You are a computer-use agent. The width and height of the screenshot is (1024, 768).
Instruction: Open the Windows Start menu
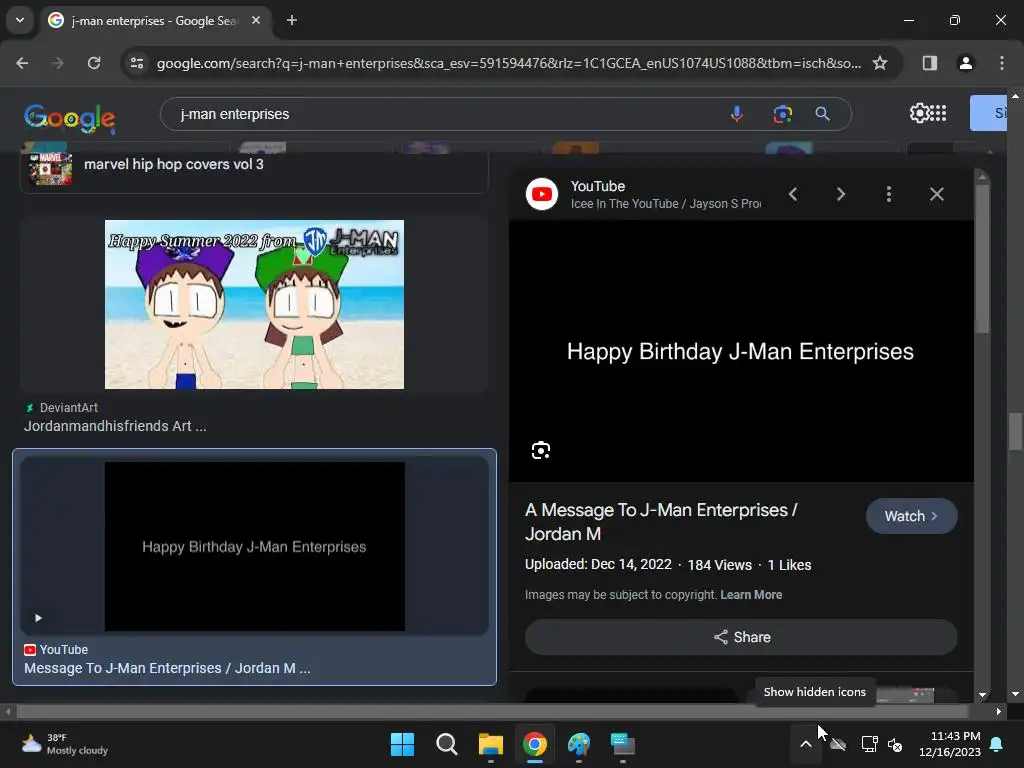pos(402,744)
